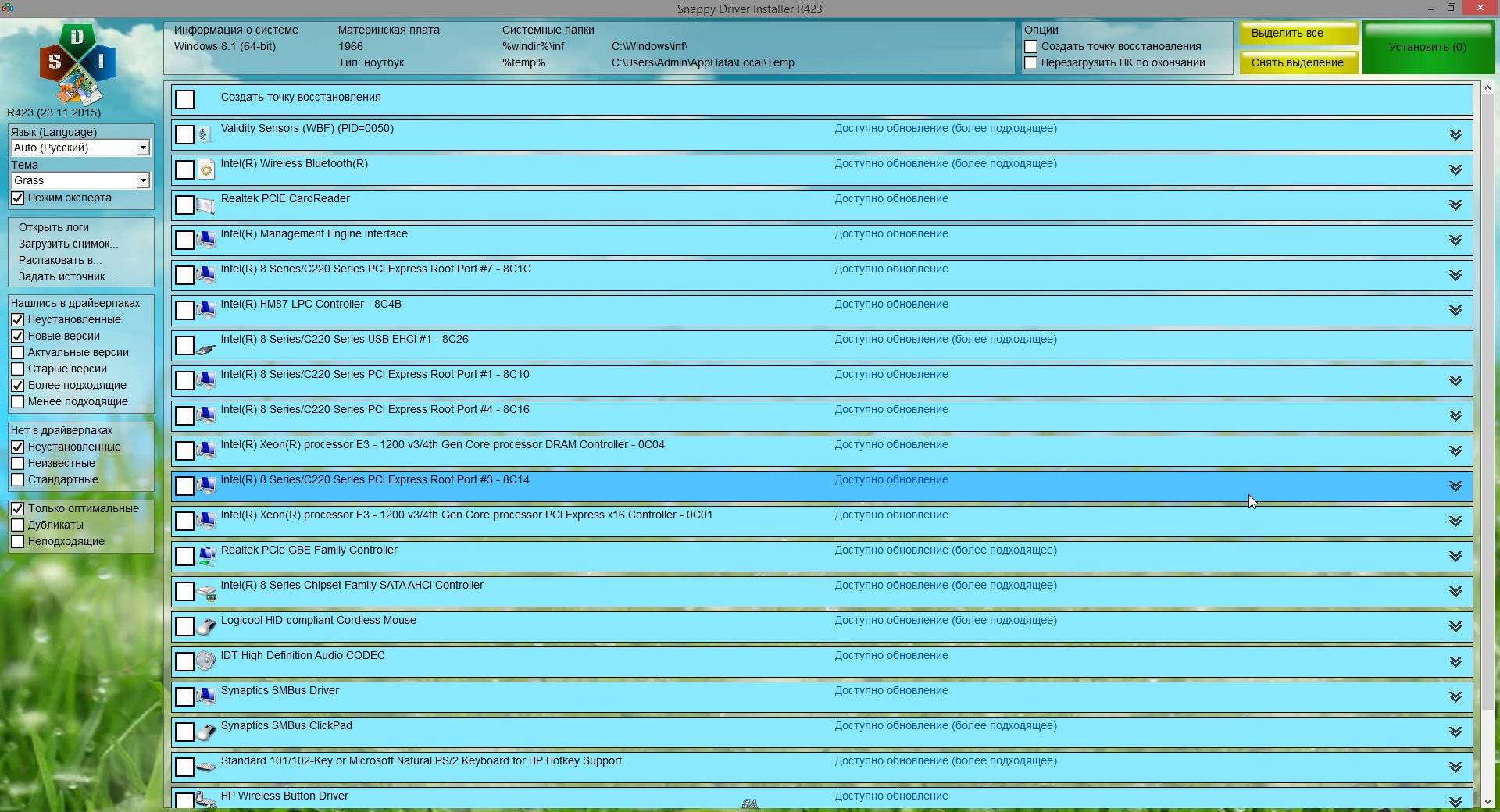The height and width of the screenshot is (812, 1500).
Task: Click the PCI Express x16 Controller icon
Action: [205, 521]
